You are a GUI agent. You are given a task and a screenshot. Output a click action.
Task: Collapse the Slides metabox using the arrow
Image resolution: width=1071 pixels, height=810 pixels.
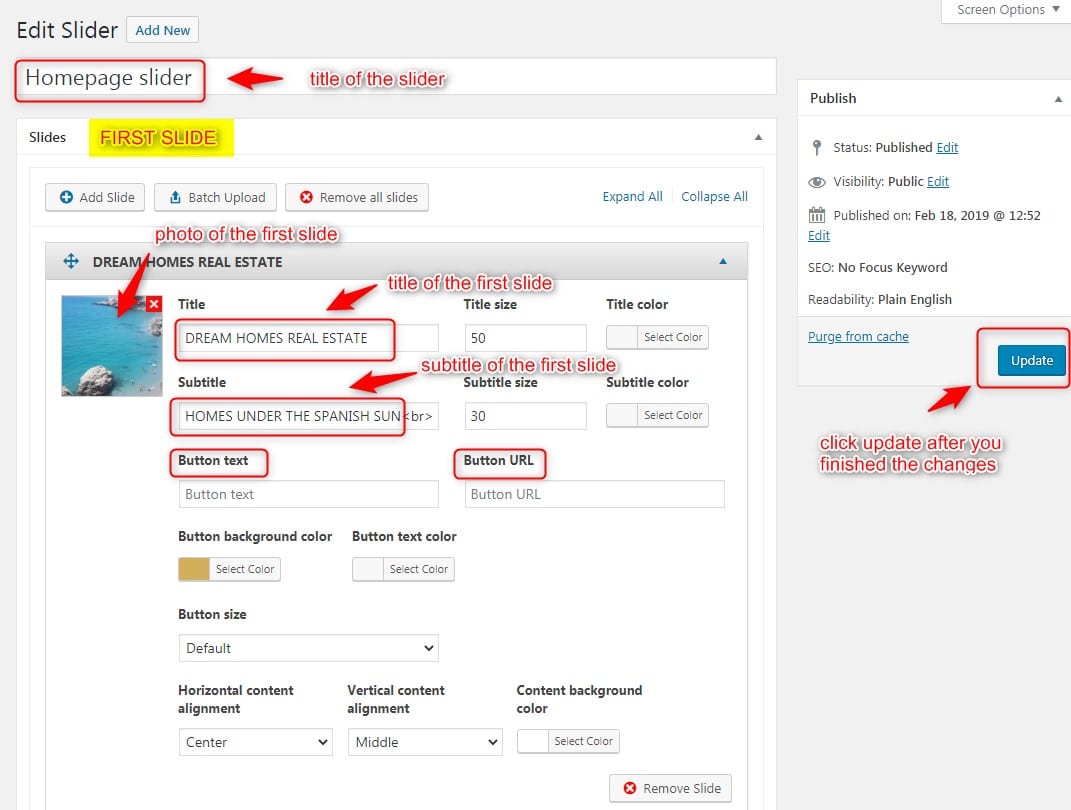click(757, 137)
